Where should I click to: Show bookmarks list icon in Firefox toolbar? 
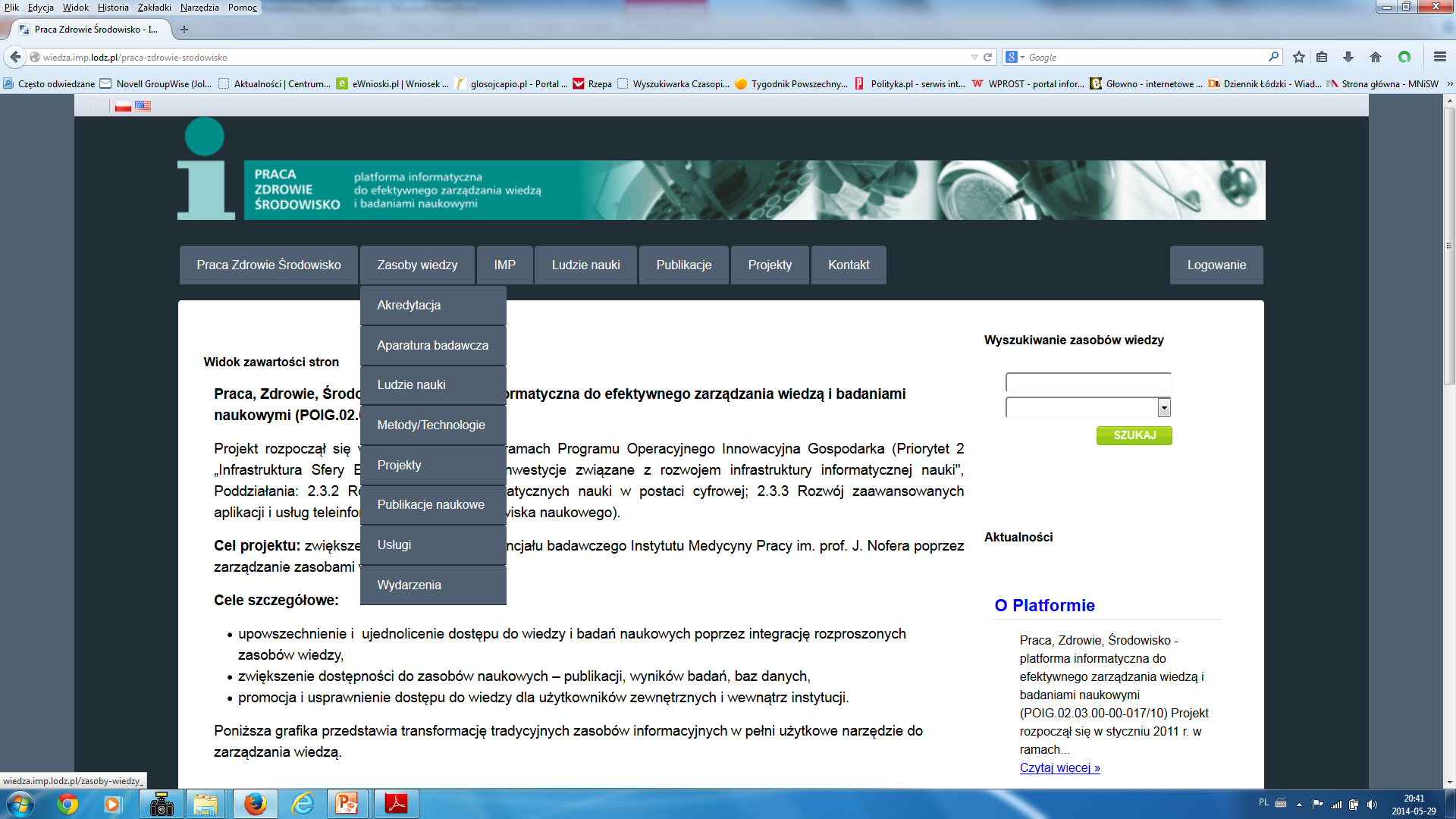pos(1322,57)
